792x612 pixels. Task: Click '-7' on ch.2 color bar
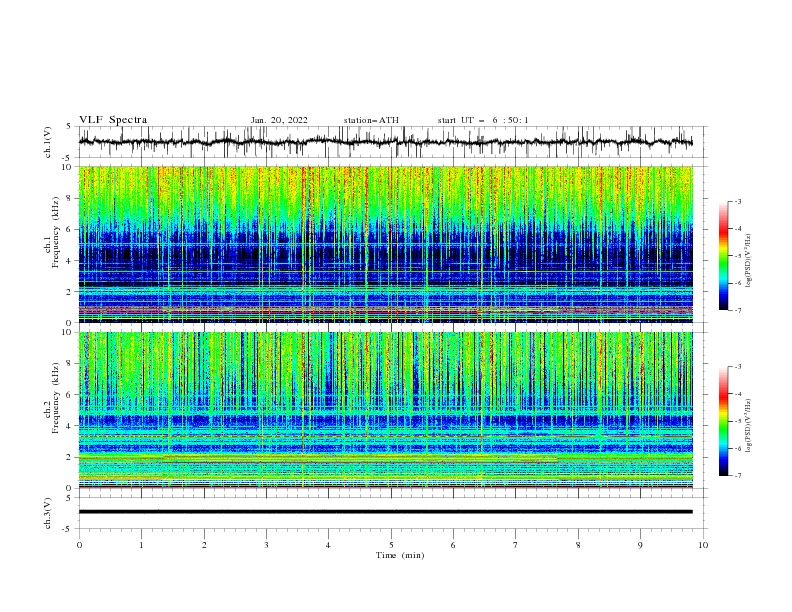pyautogui.click(x=737, y=475)
